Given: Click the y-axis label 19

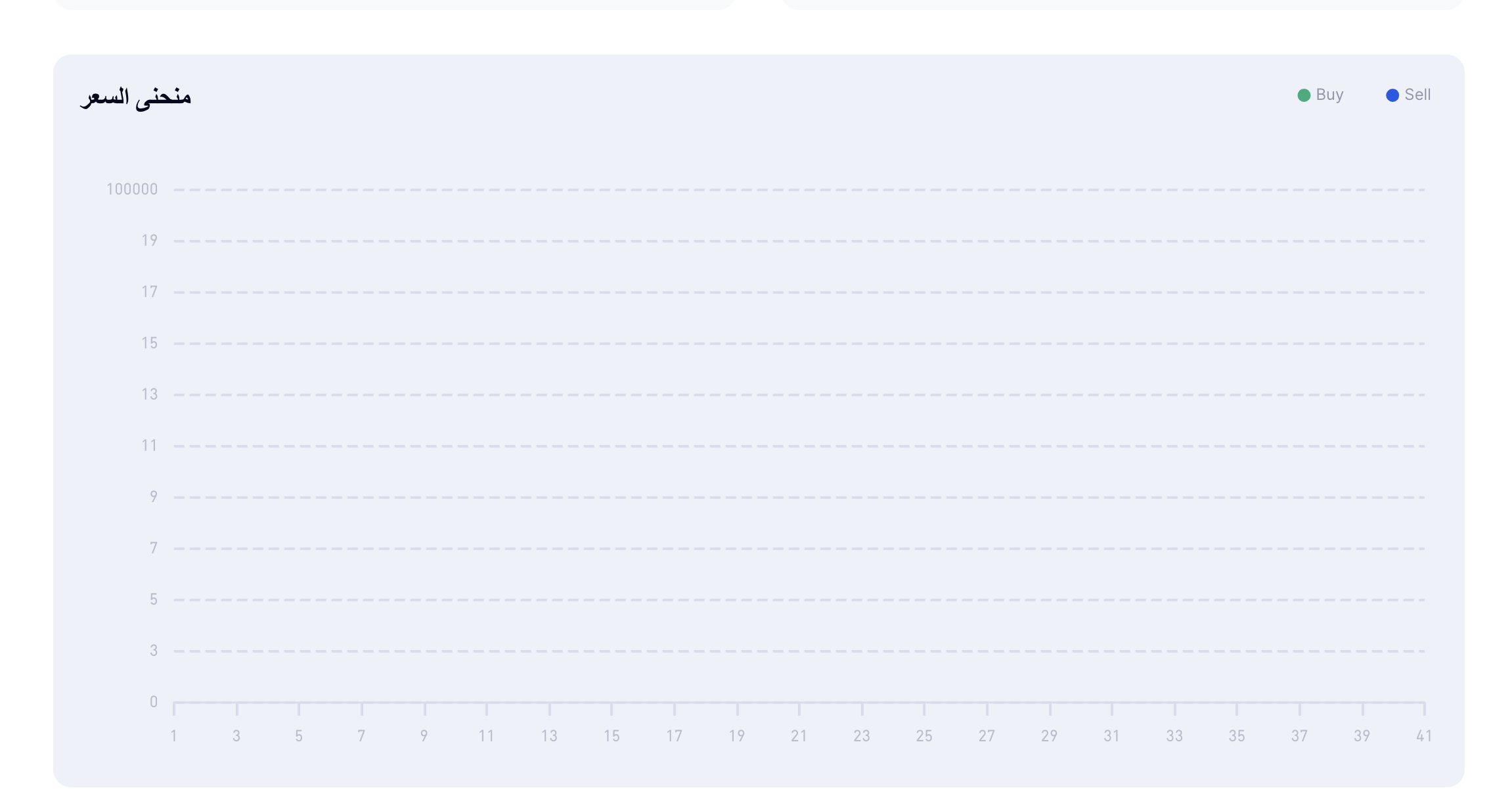Looking at the screenshot, I should click(149, 241).
